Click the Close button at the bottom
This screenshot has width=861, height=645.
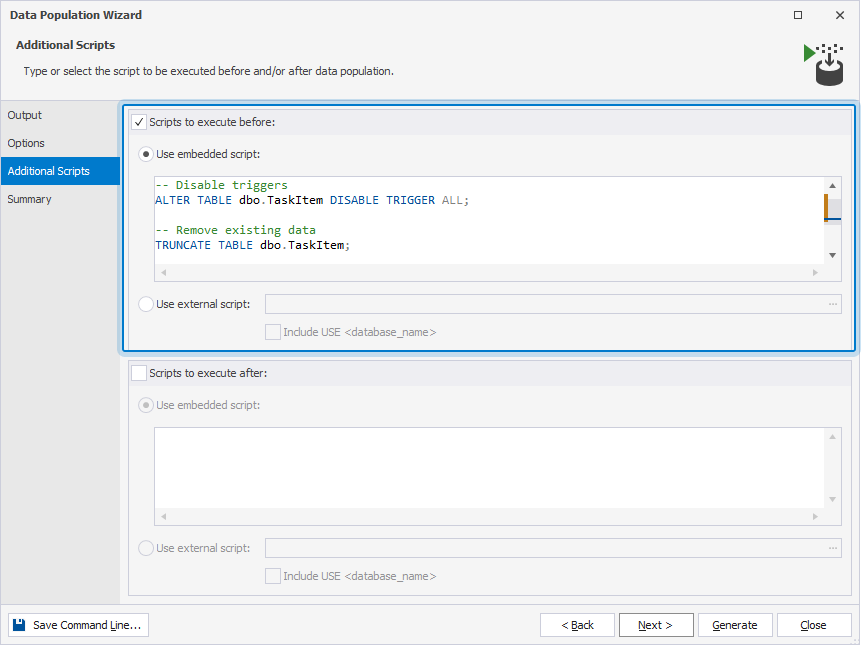(814, 625)
